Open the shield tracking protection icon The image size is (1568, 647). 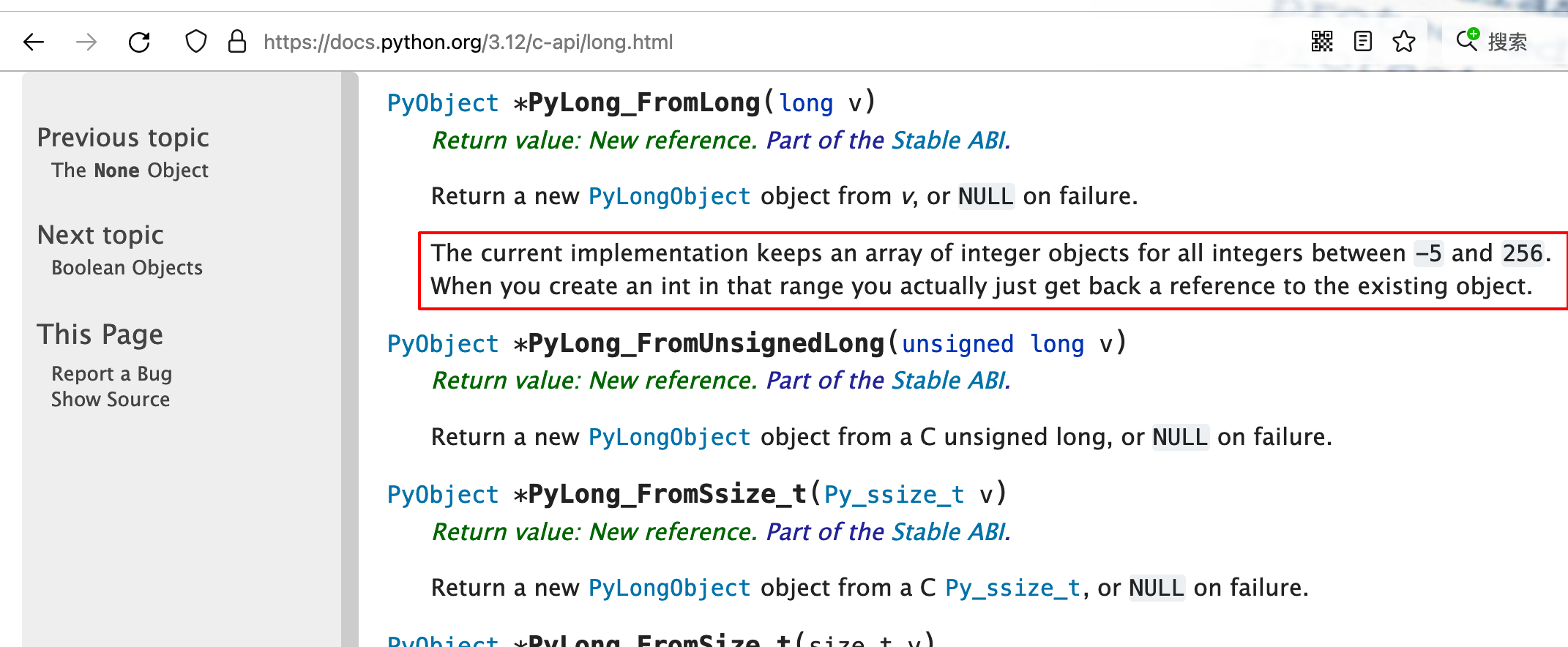coord(196,42)
